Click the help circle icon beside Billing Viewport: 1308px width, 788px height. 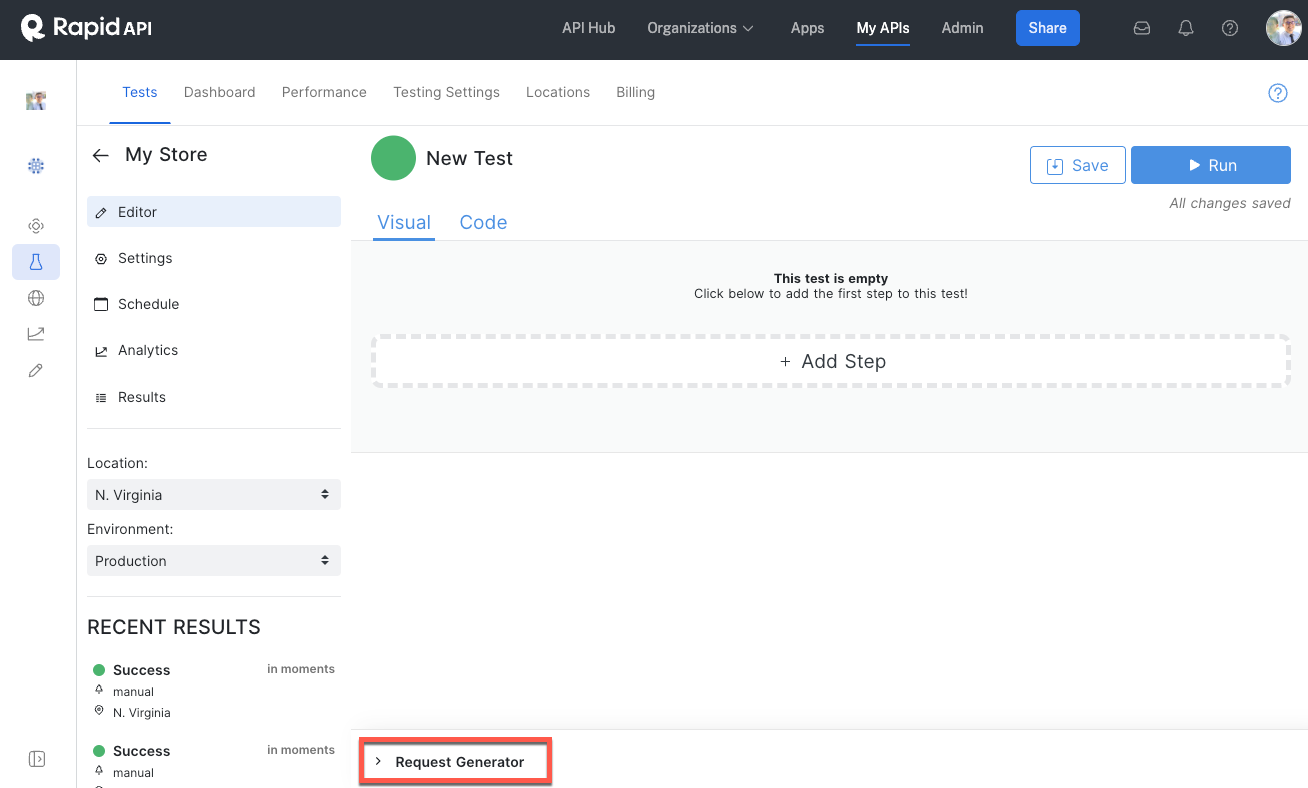[1277, 93]
